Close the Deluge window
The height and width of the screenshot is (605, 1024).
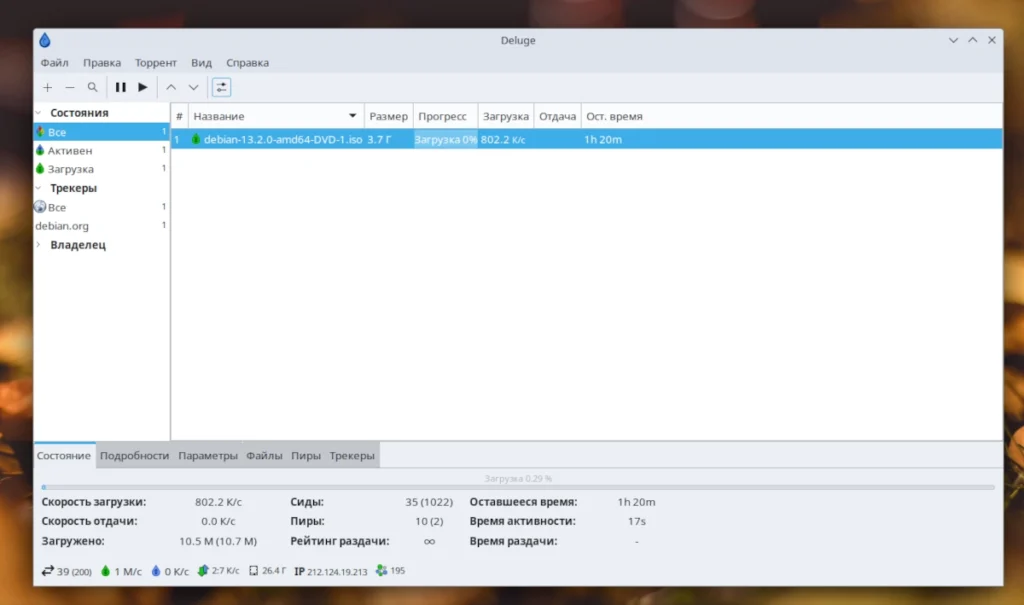click(x=992, y=41)
